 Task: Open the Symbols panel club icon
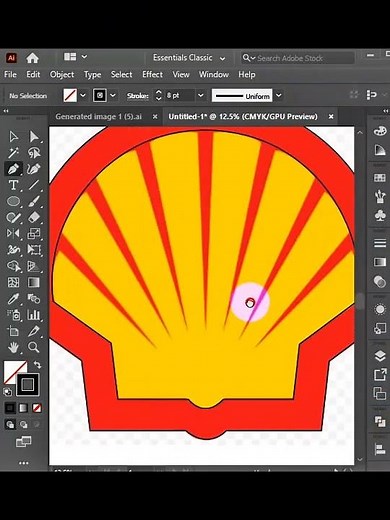[380, 215]
